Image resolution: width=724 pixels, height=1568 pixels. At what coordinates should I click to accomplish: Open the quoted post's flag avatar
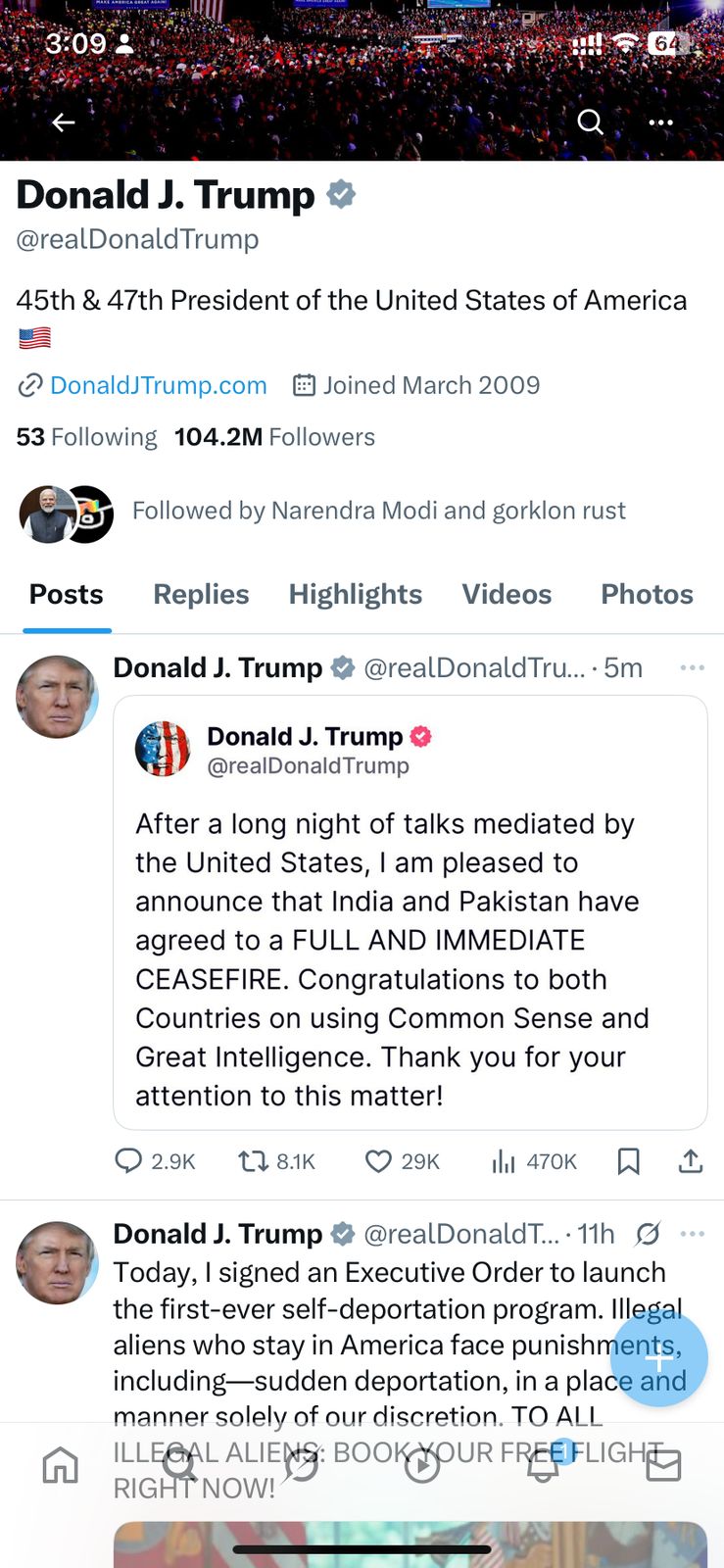[x=163, y=749]
